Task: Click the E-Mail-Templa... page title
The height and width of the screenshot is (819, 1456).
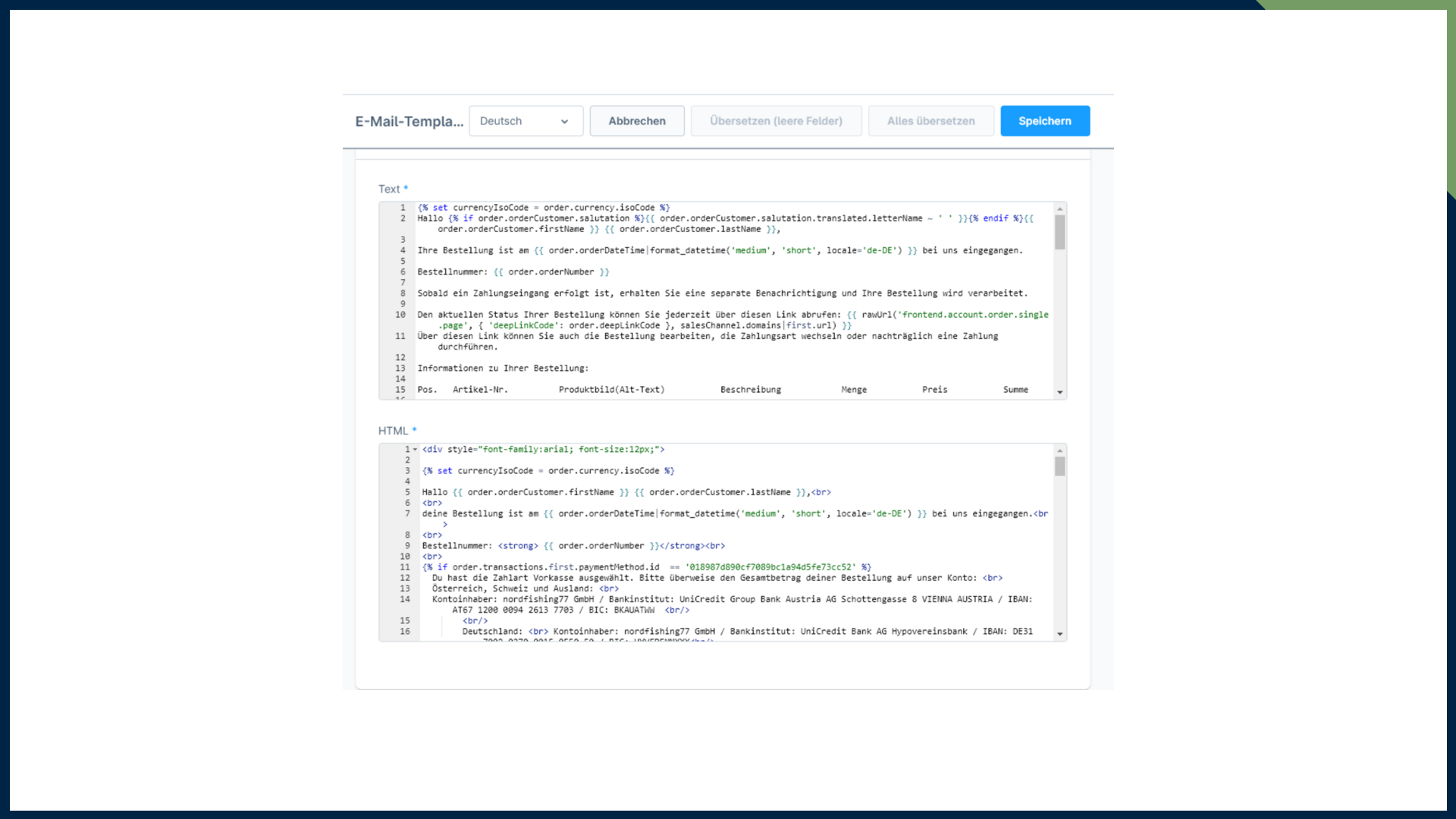Action: pyautogui.click(x=409, y=121)
